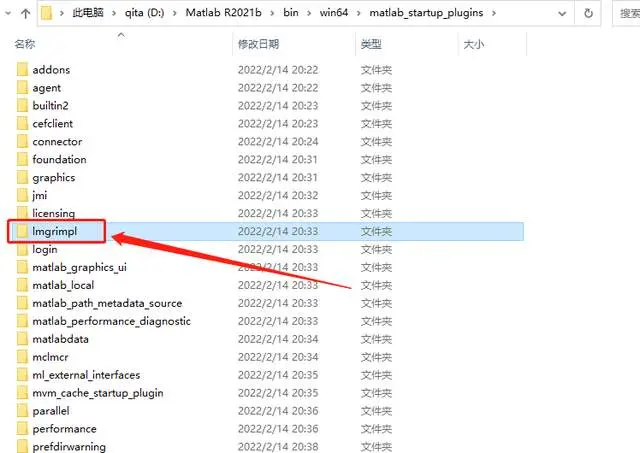The image size is (640, 453).
Task: Click the matlab_local folder name
Action: [63, 285]
